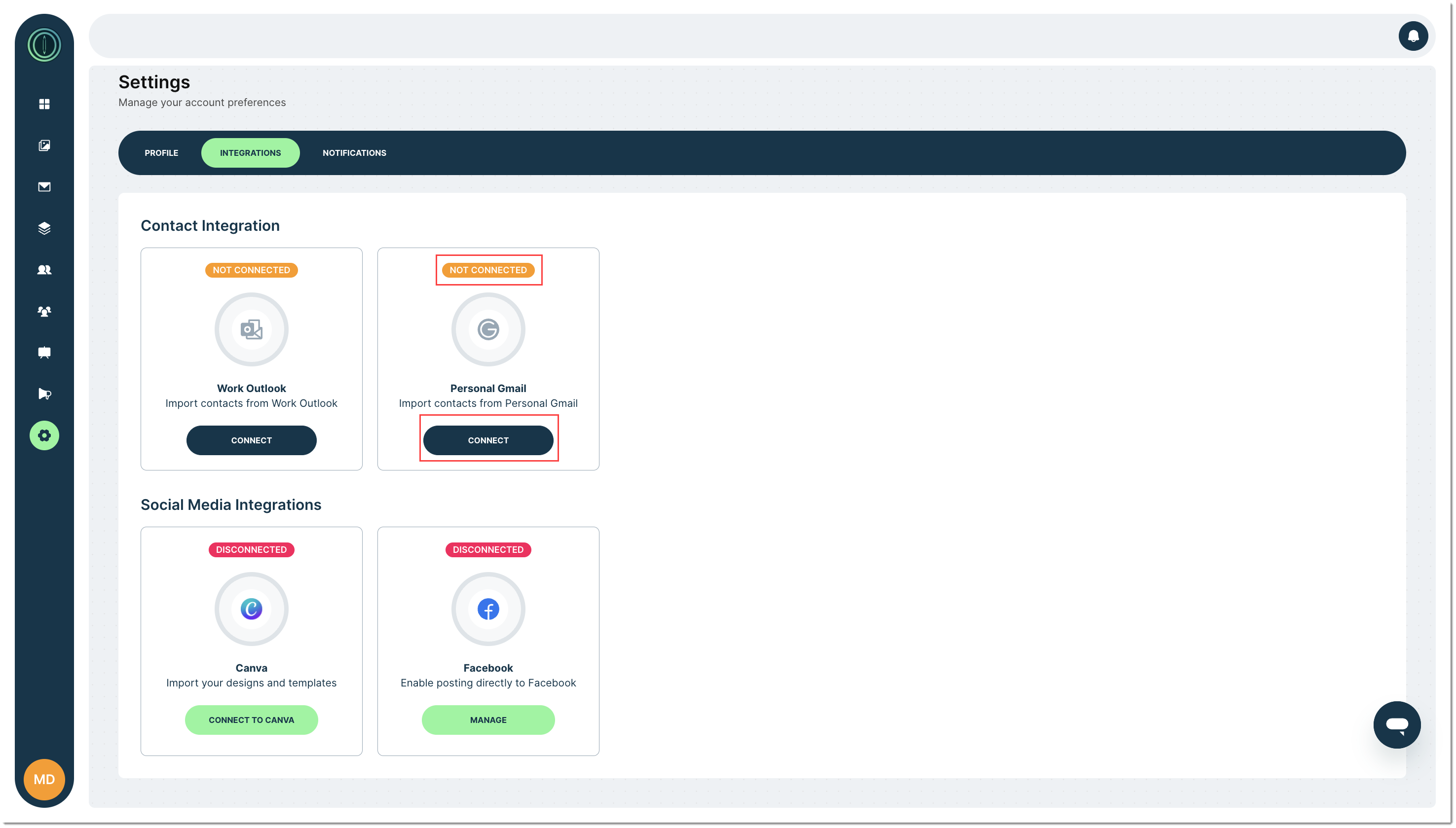Click the Connect to Canva button
This screenshot has height=828, width=1456.
pyautogui.click(x=252, y=720)
